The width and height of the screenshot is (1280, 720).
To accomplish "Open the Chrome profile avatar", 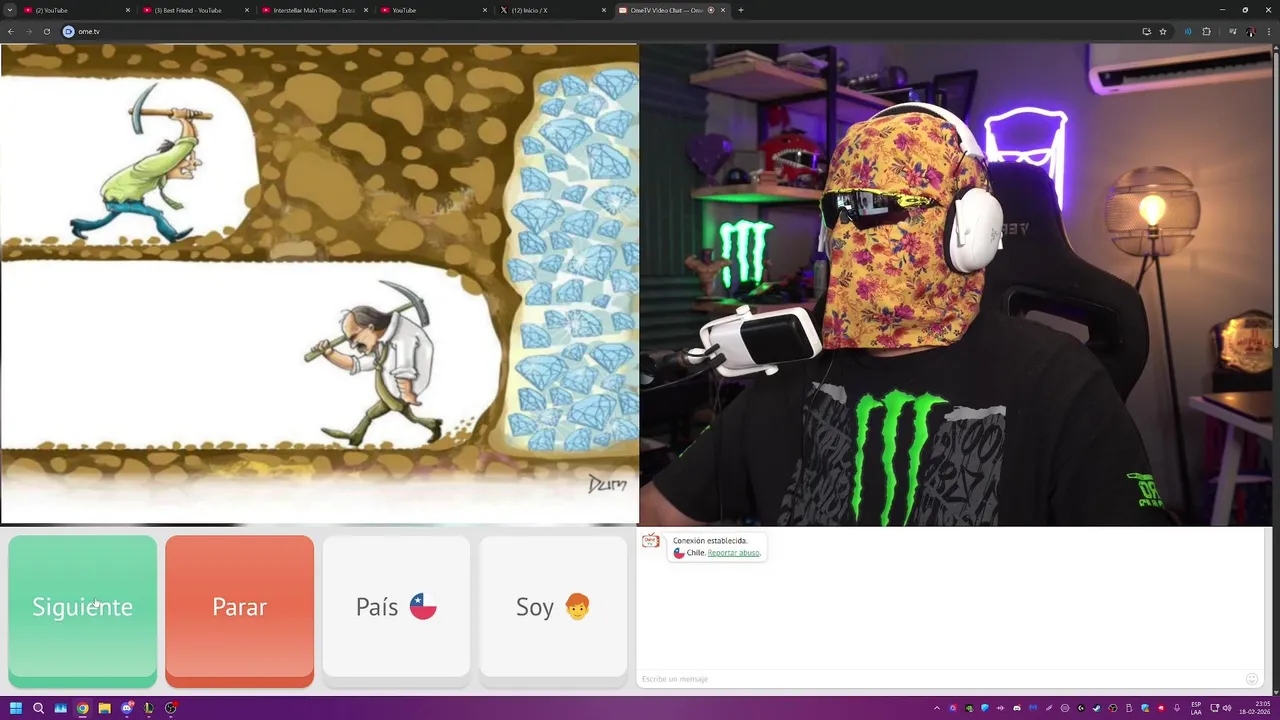I will coord(1251,31).
